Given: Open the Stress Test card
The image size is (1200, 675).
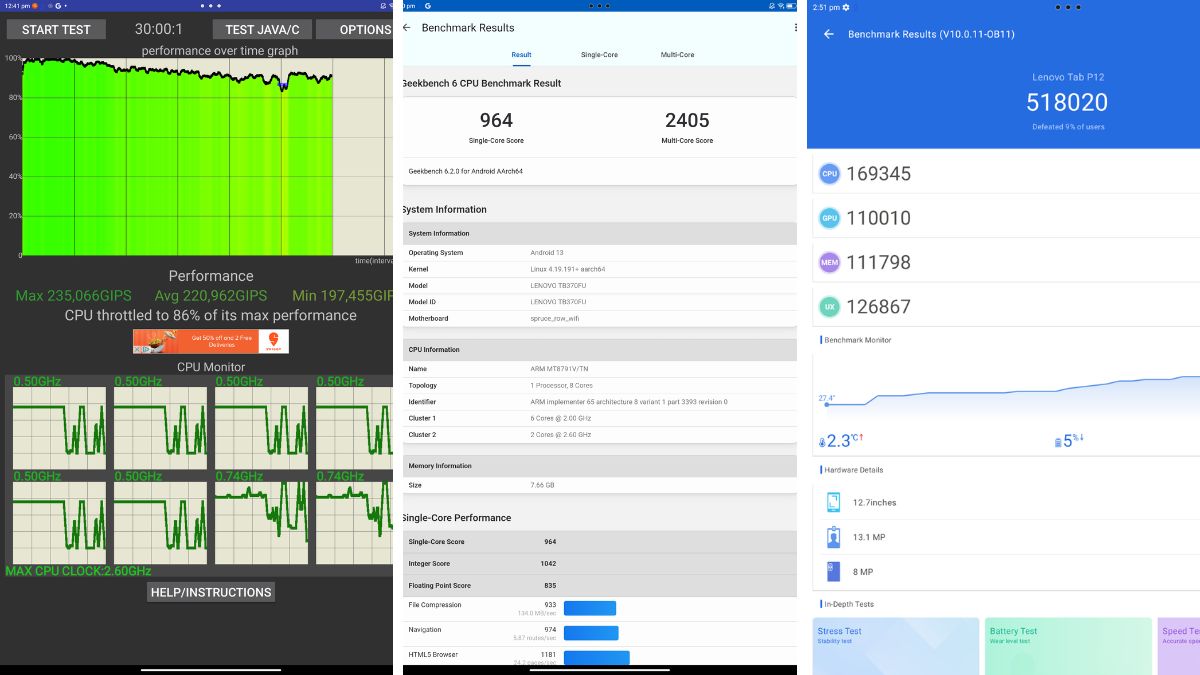Looking at the screenshot, I should 895,646.
